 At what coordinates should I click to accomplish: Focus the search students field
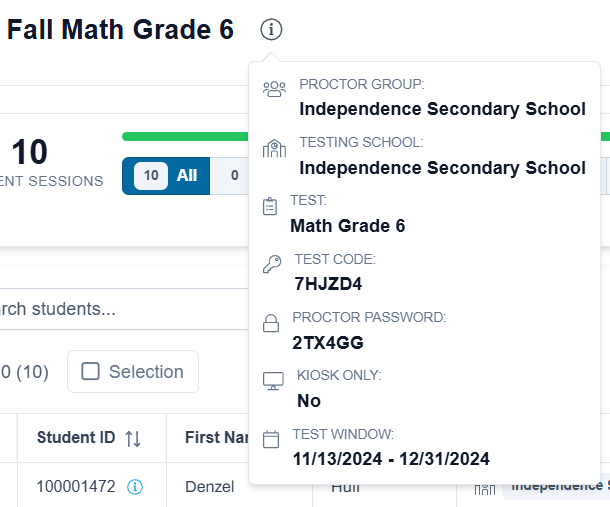(x=124, y=309)
